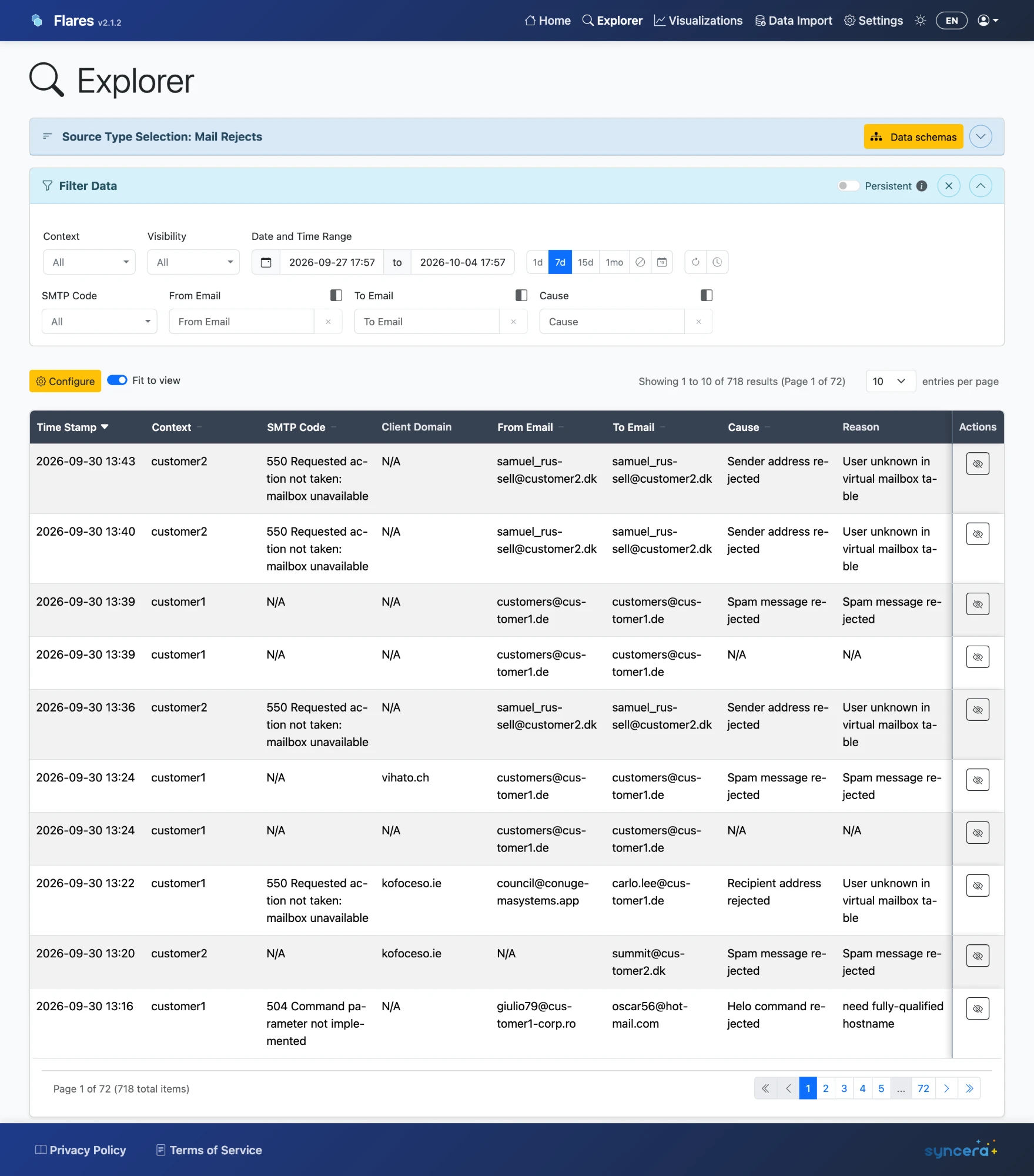Open Home in navigation
The width and height of the screenshot is (1034, 1176).
tap(548, 21)
